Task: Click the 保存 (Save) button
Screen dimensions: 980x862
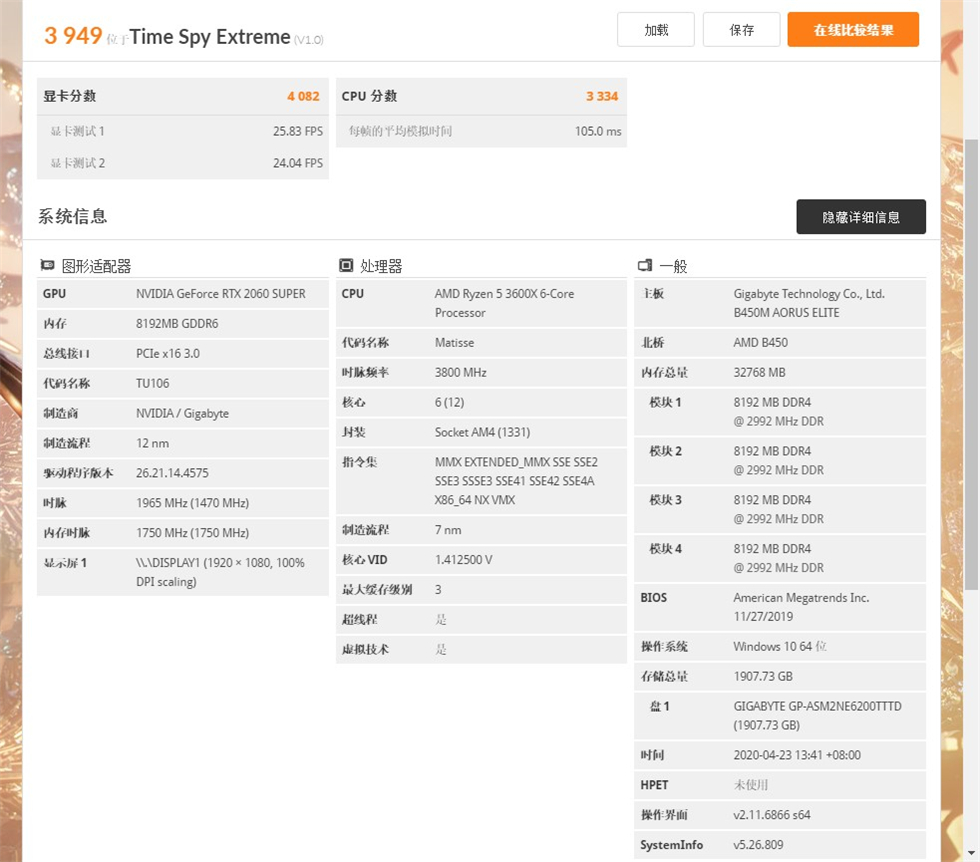Action: [741, 29]
